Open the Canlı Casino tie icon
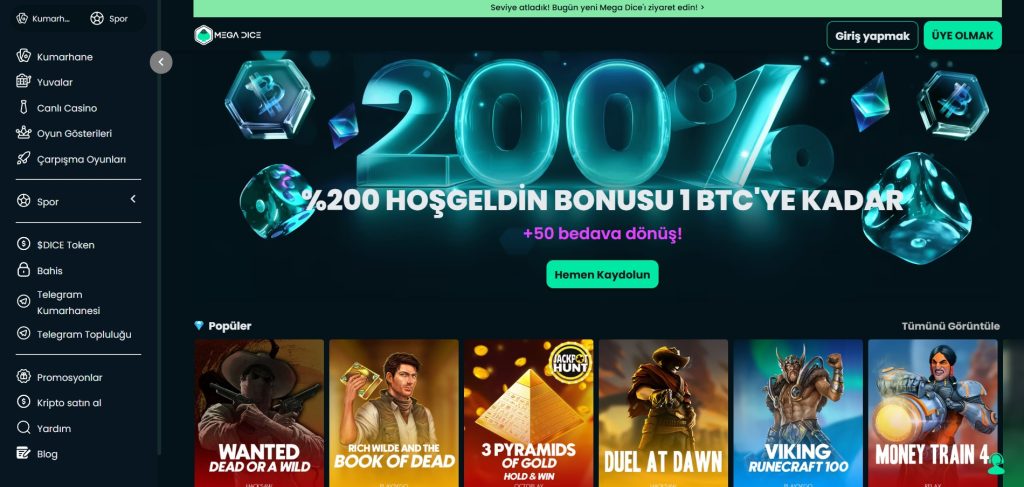The height and width of the screenshot is (487, 1024). tap(24, 108)
